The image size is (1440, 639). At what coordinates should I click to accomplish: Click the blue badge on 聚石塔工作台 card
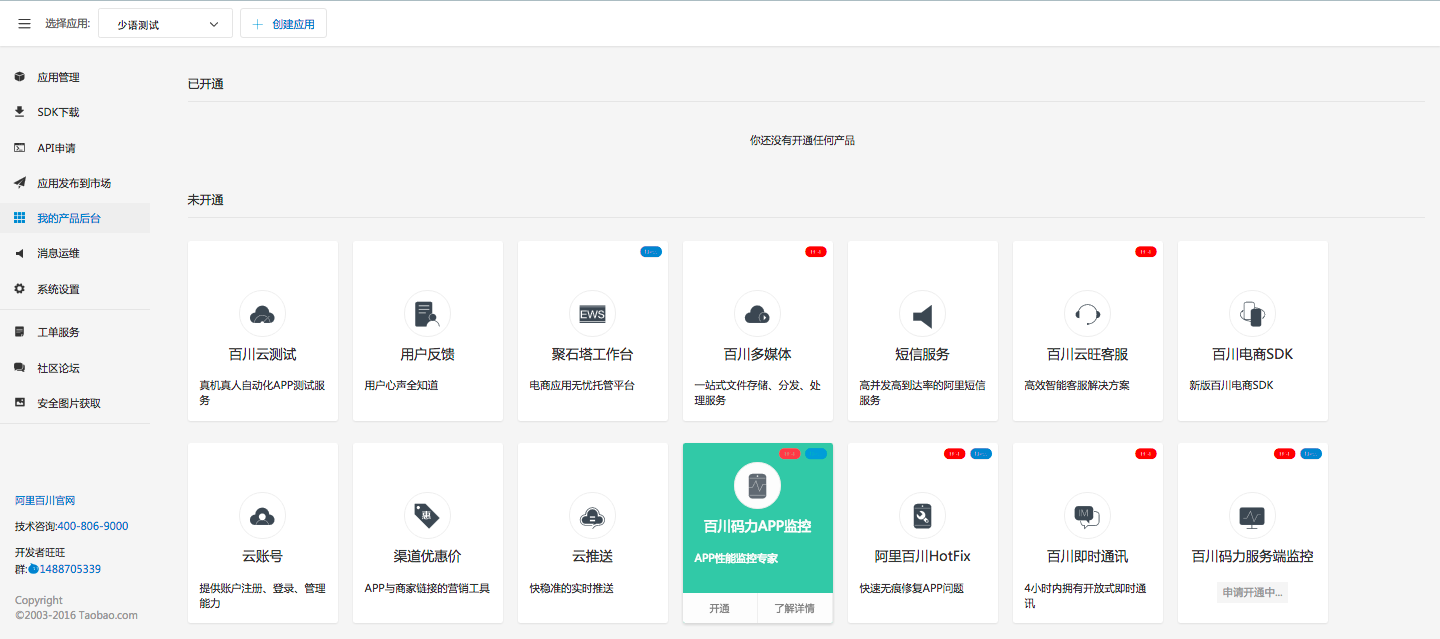pos(651,252)
